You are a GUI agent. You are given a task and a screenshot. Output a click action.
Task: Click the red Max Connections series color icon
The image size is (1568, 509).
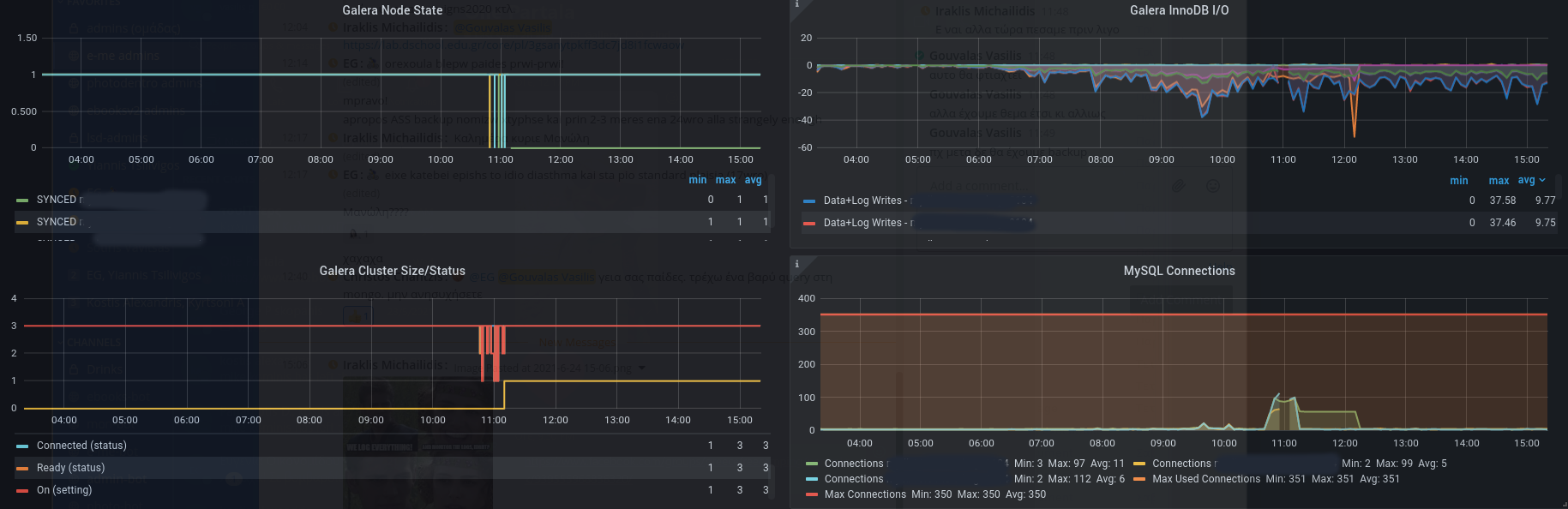click(812, 495)
